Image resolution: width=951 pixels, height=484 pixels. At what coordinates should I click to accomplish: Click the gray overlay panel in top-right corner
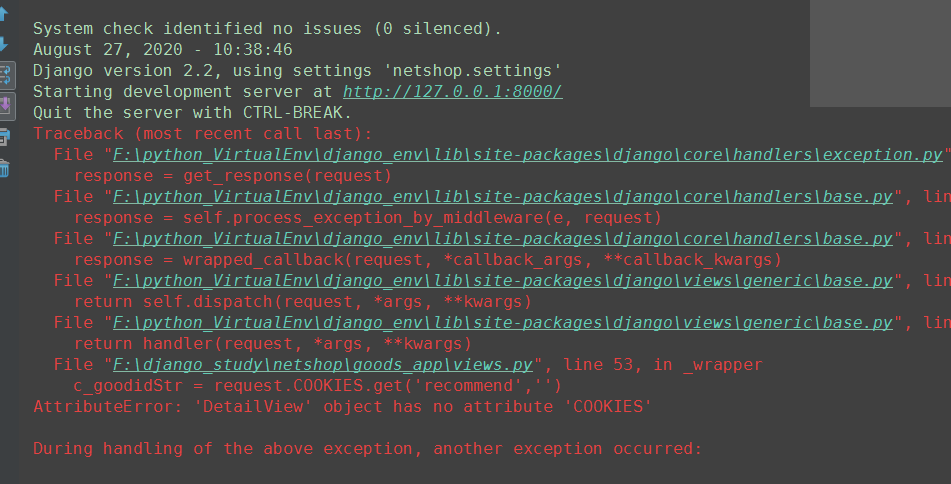point(881,53)
